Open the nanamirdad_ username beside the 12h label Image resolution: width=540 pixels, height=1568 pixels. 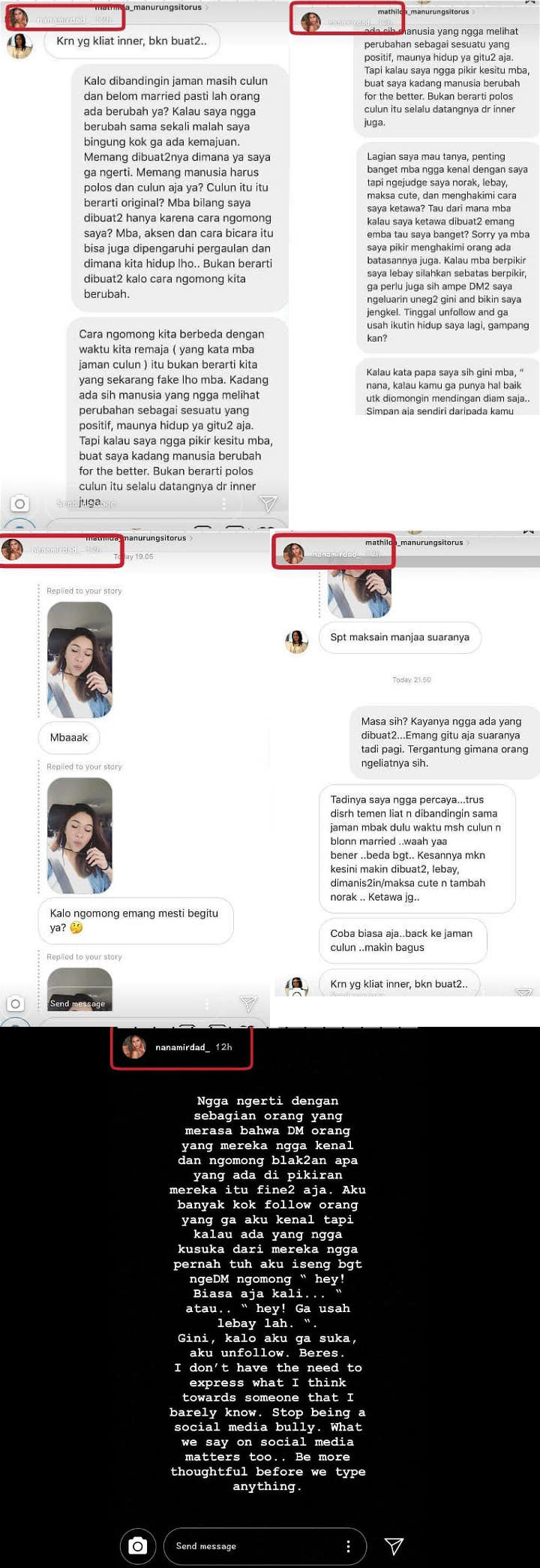tap(182, 1046)
